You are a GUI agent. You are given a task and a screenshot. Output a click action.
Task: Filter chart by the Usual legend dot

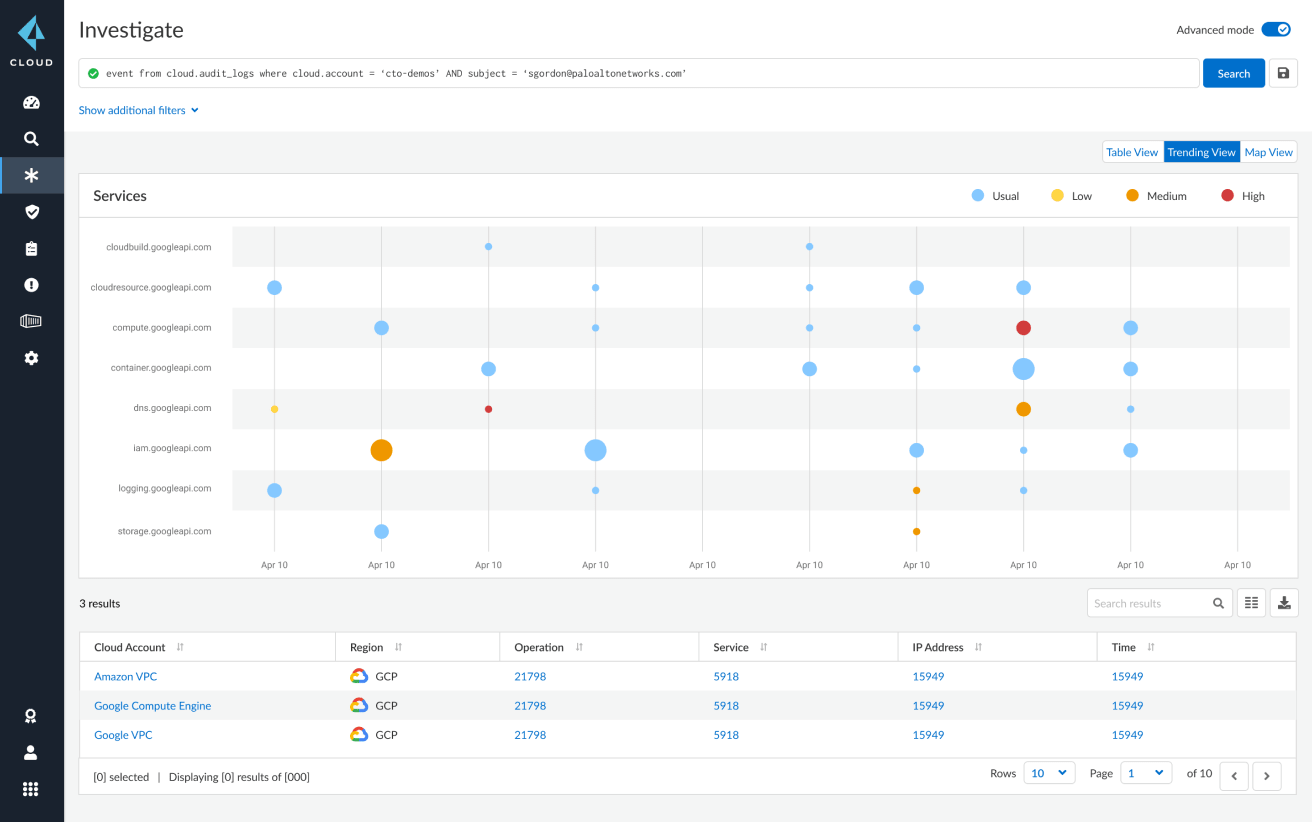976,195
